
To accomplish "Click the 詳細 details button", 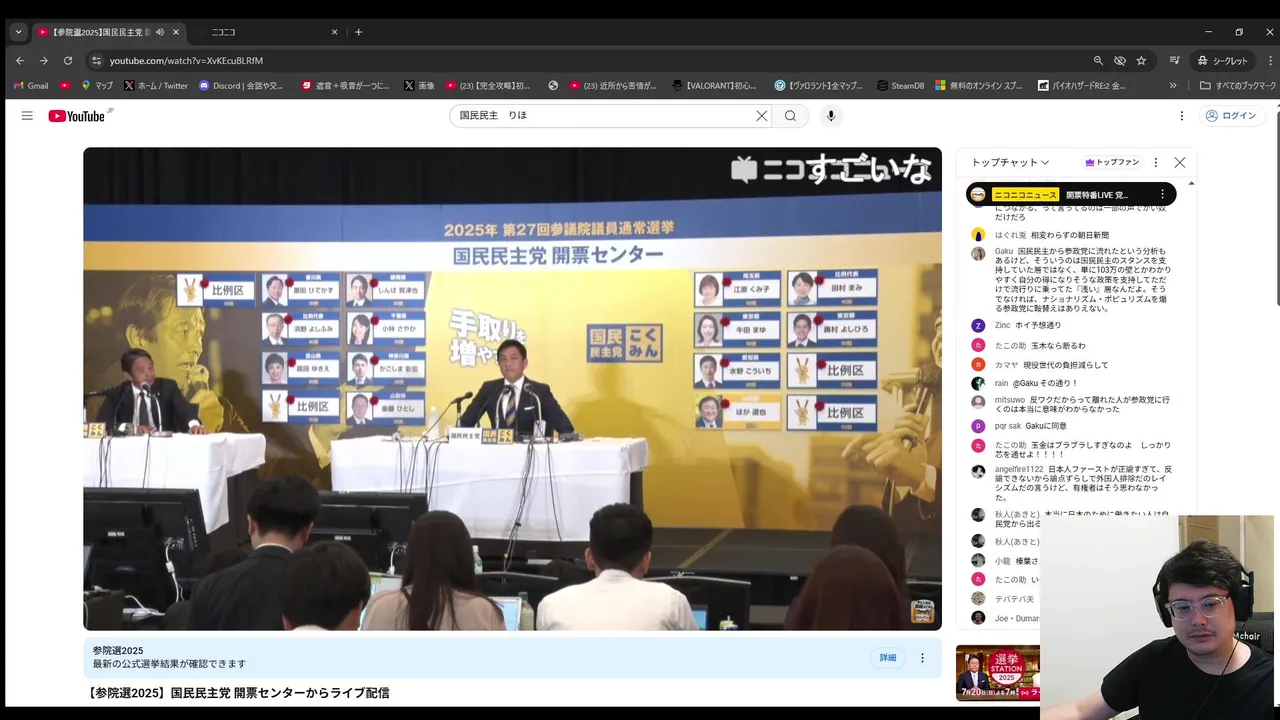I will (x=888, y=657).
